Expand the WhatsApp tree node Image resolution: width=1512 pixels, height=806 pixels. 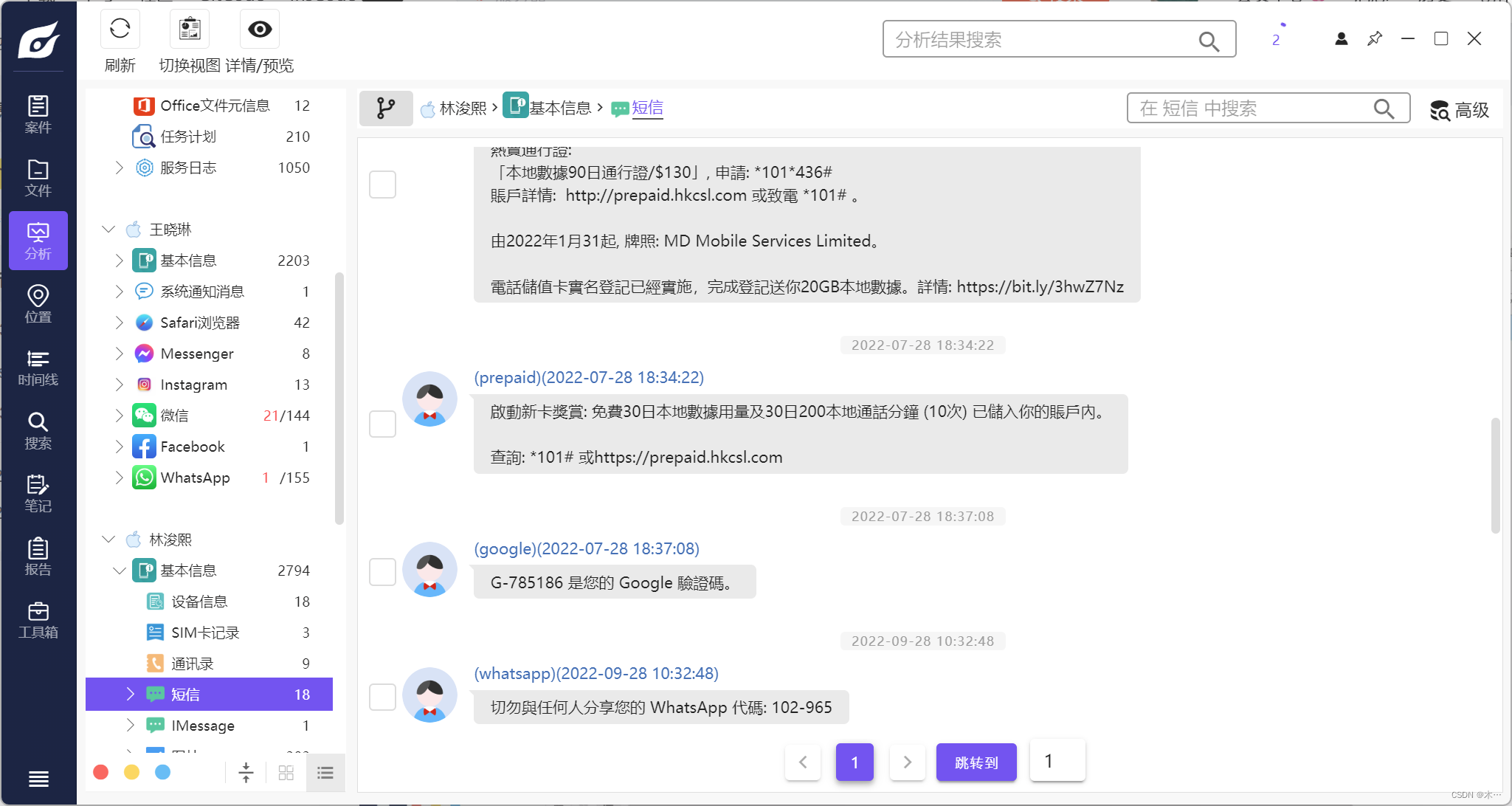click(x=119, y=478)
